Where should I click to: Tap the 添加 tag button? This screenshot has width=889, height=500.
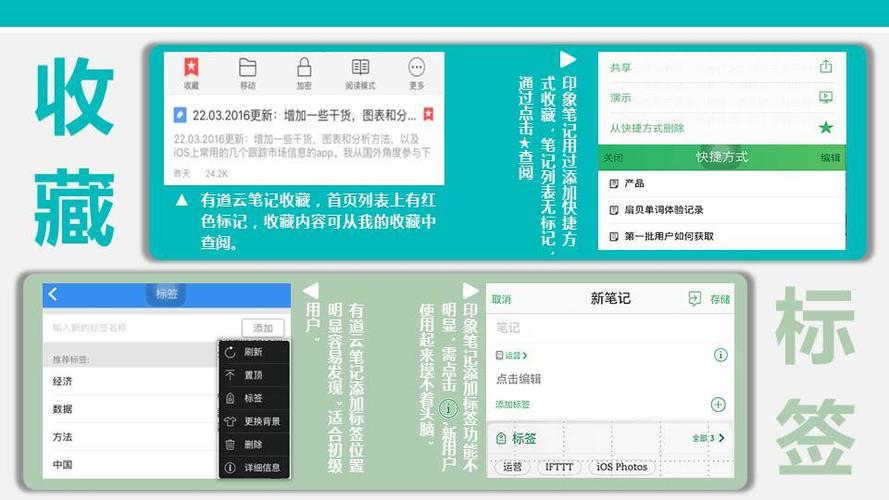click(x=263, y=328)
